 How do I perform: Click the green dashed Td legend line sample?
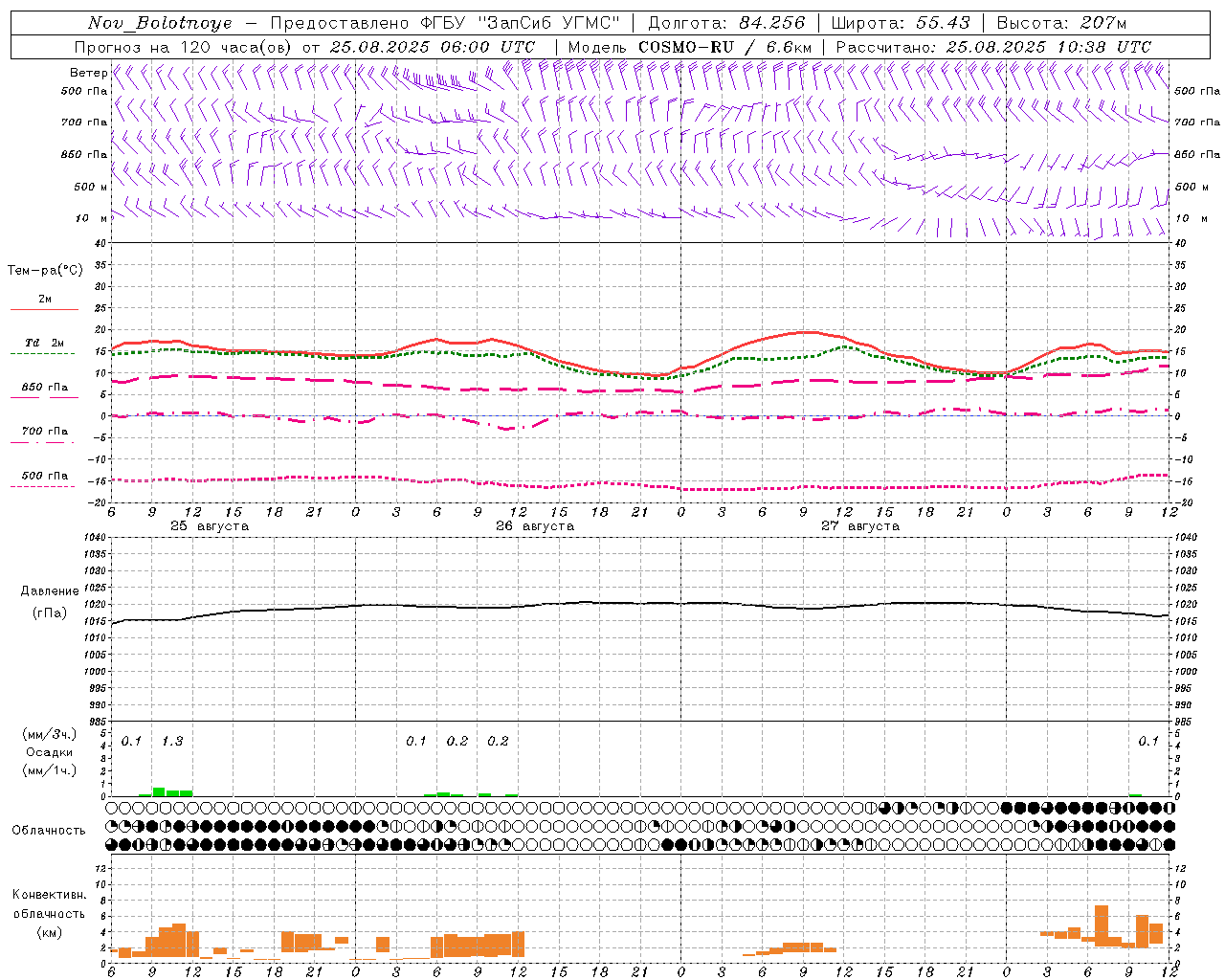(x=42, y=354)
